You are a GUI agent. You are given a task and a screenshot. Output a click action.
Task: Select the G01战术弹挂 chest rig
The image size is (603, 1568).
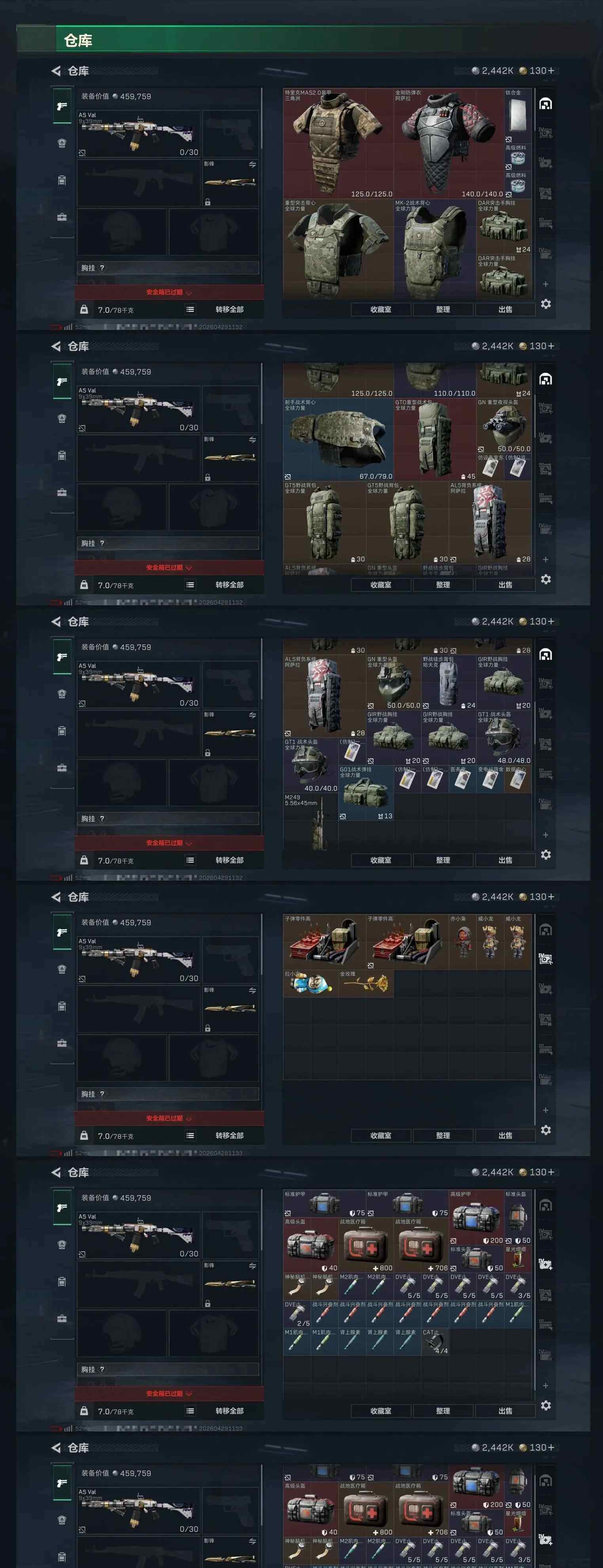366,793
